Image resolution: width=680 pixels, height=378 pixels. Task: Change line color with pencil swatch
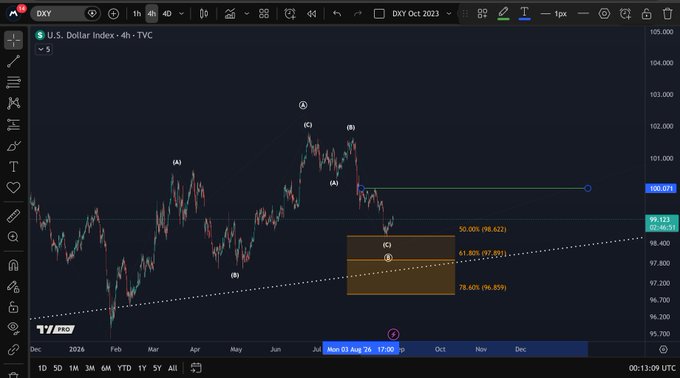point(503,14)
